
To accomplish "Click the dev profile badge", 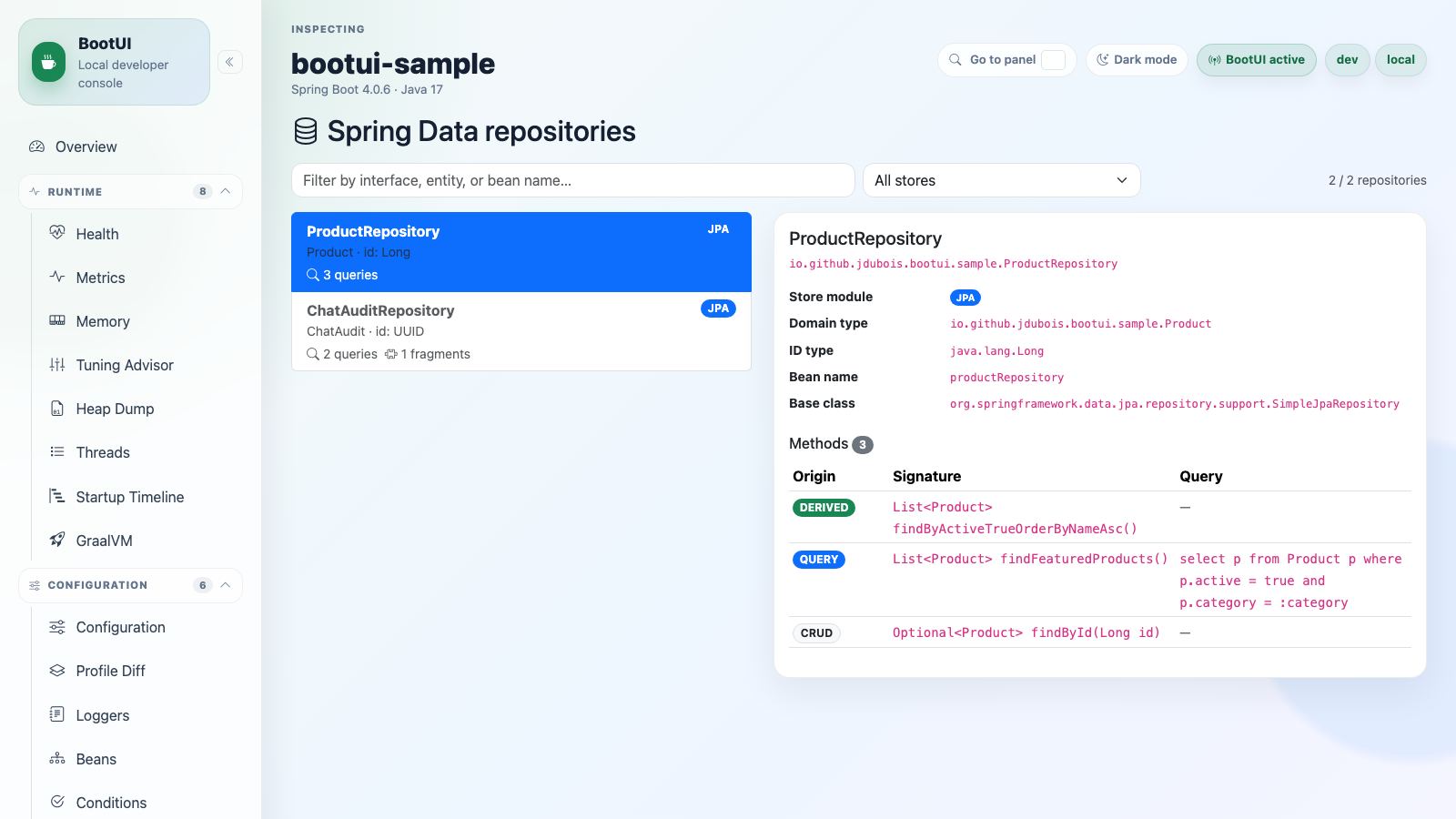I will click(x=1347, y=60).
